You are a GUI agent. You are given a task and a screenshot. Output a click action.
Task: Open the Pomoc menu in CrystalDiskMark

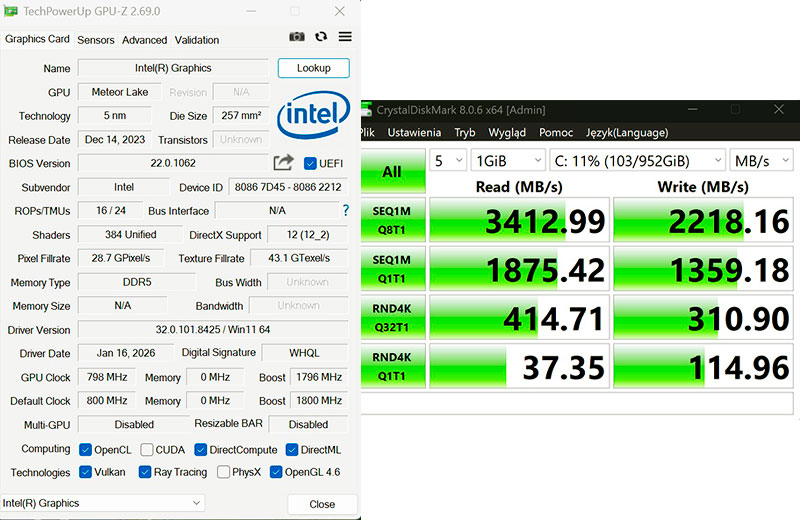pos(556,133)
